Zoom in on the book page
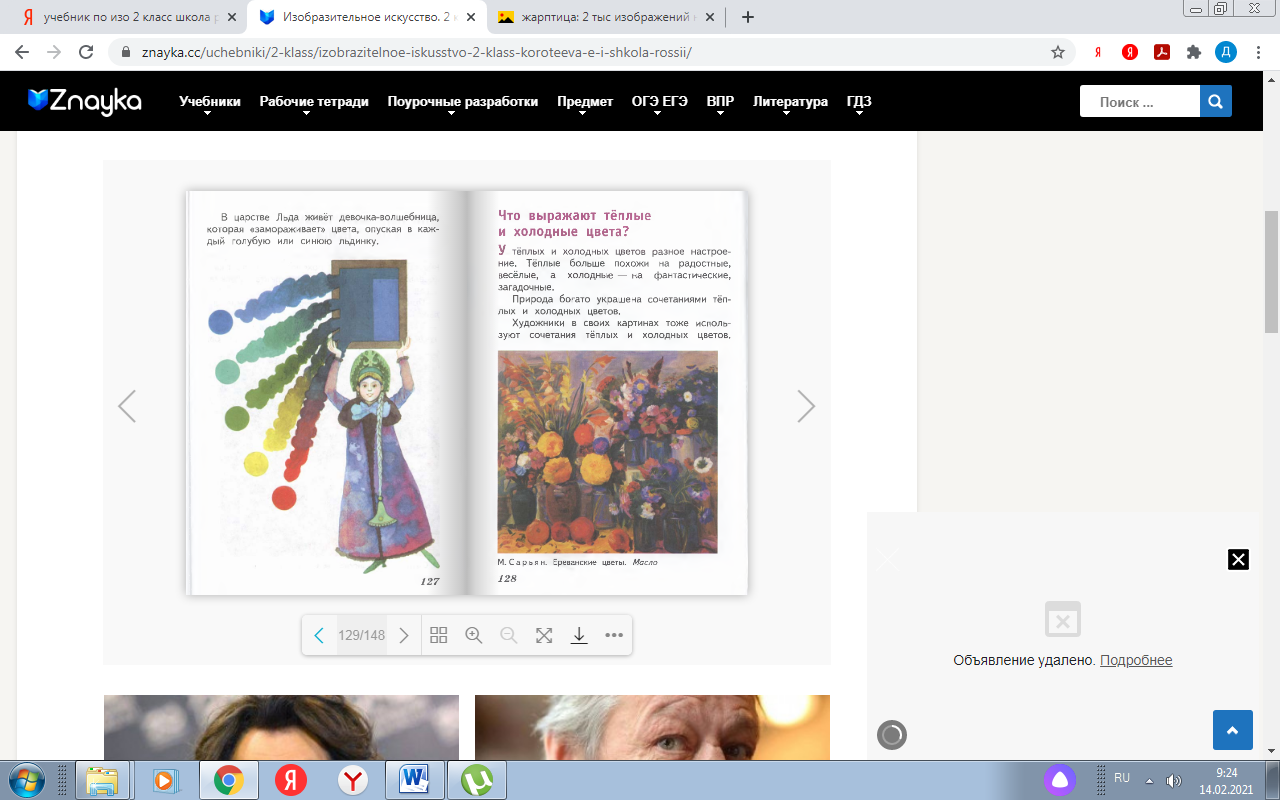1280x800 pixels. [474, 635]
